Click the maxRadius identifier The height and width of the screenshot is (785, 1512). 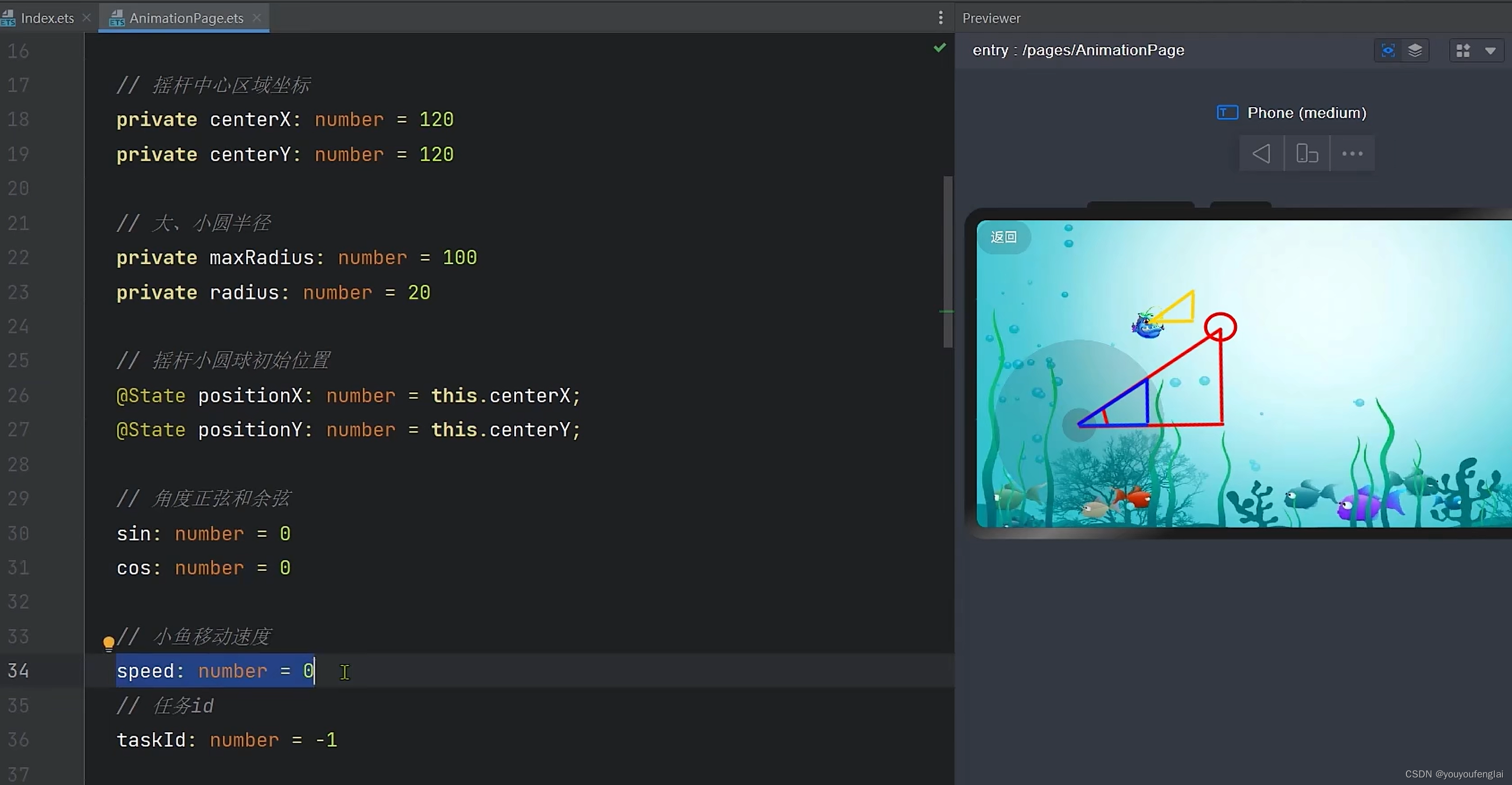pos(262,258)
